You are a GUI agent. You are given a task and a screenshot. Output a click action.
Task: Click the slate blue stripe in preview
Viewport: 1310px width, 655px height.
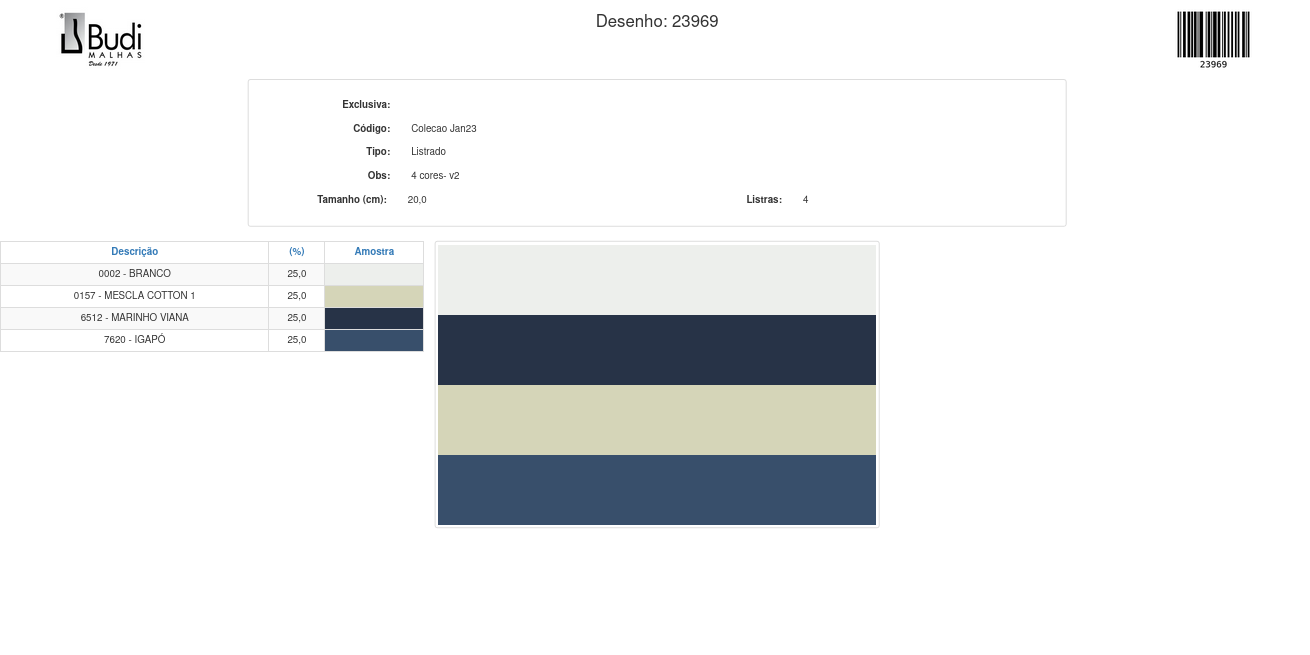tap(657, 490)
